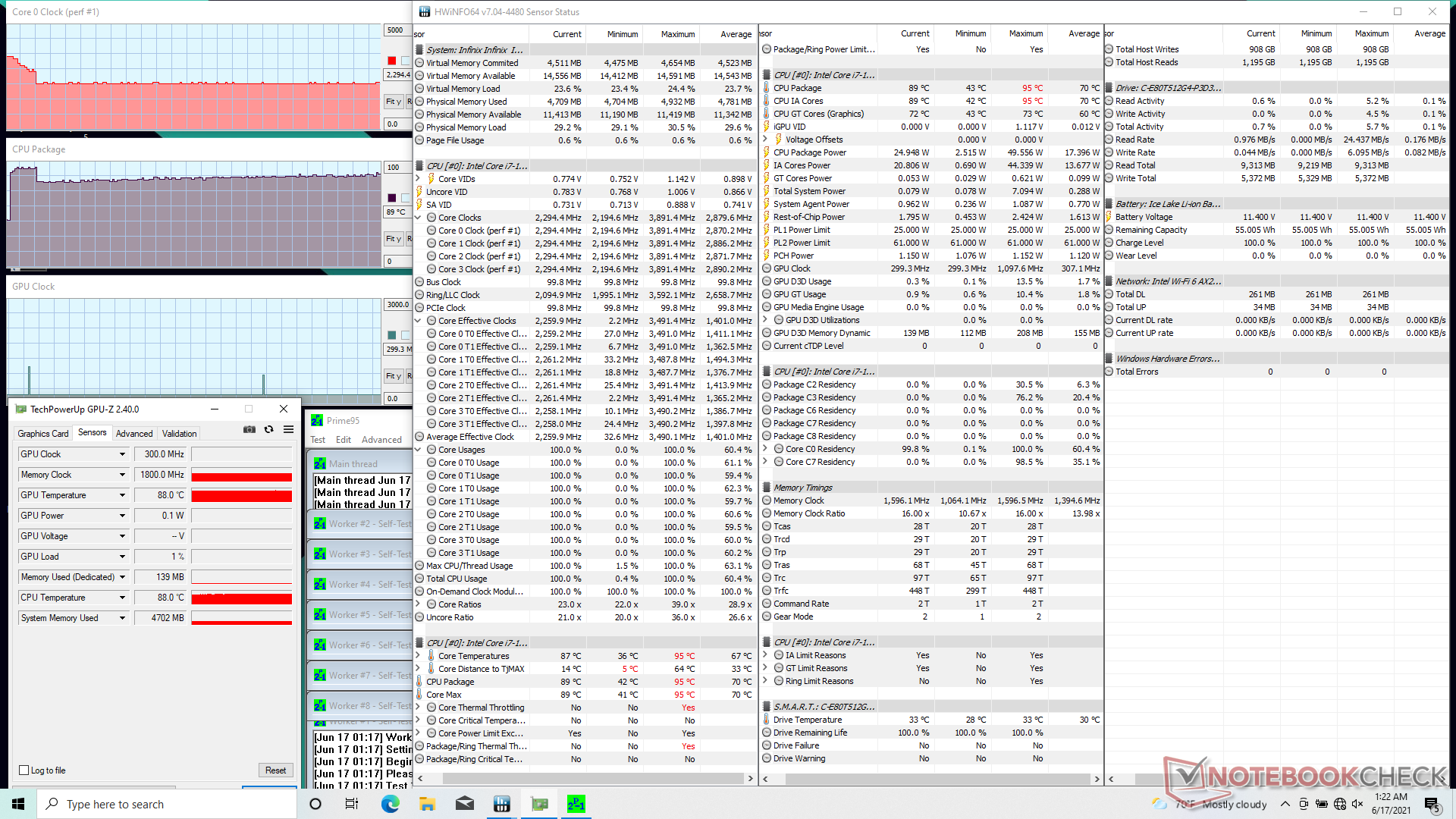The image size is (1456, 819).
Task: Expand the IA Limit Reasons group
Action: point(765,655)
